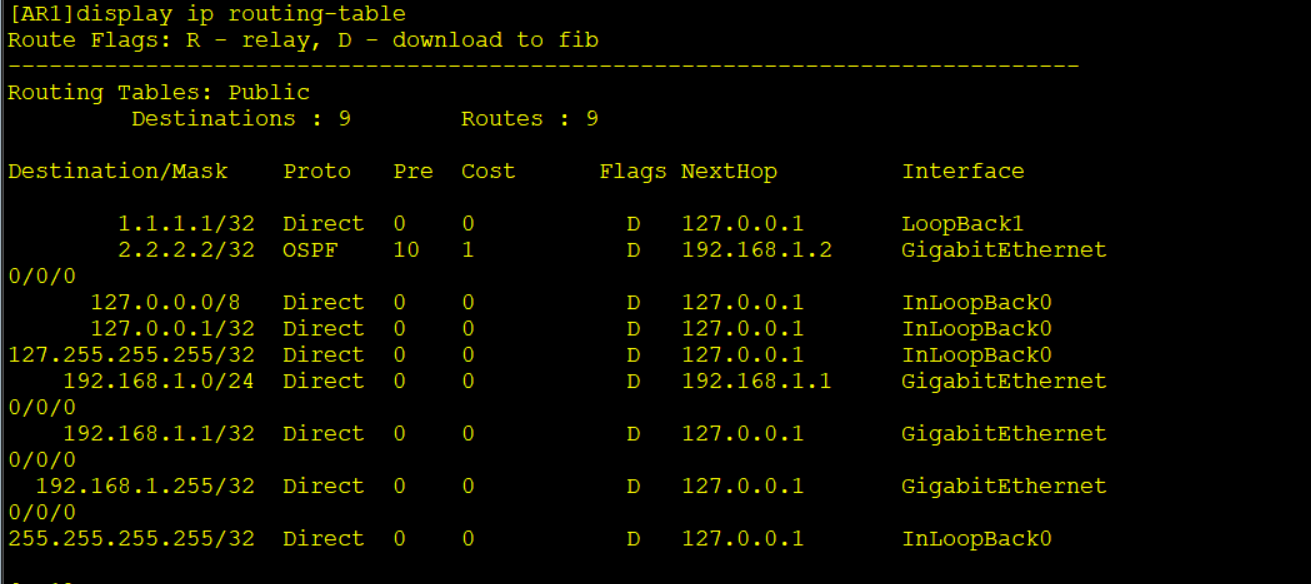Image resolution: width=1311 pixels, height=584 pixels.
Task: Click the 'Destination/Mask' column header
Action: pyautogui.click(x=118, y=171)
